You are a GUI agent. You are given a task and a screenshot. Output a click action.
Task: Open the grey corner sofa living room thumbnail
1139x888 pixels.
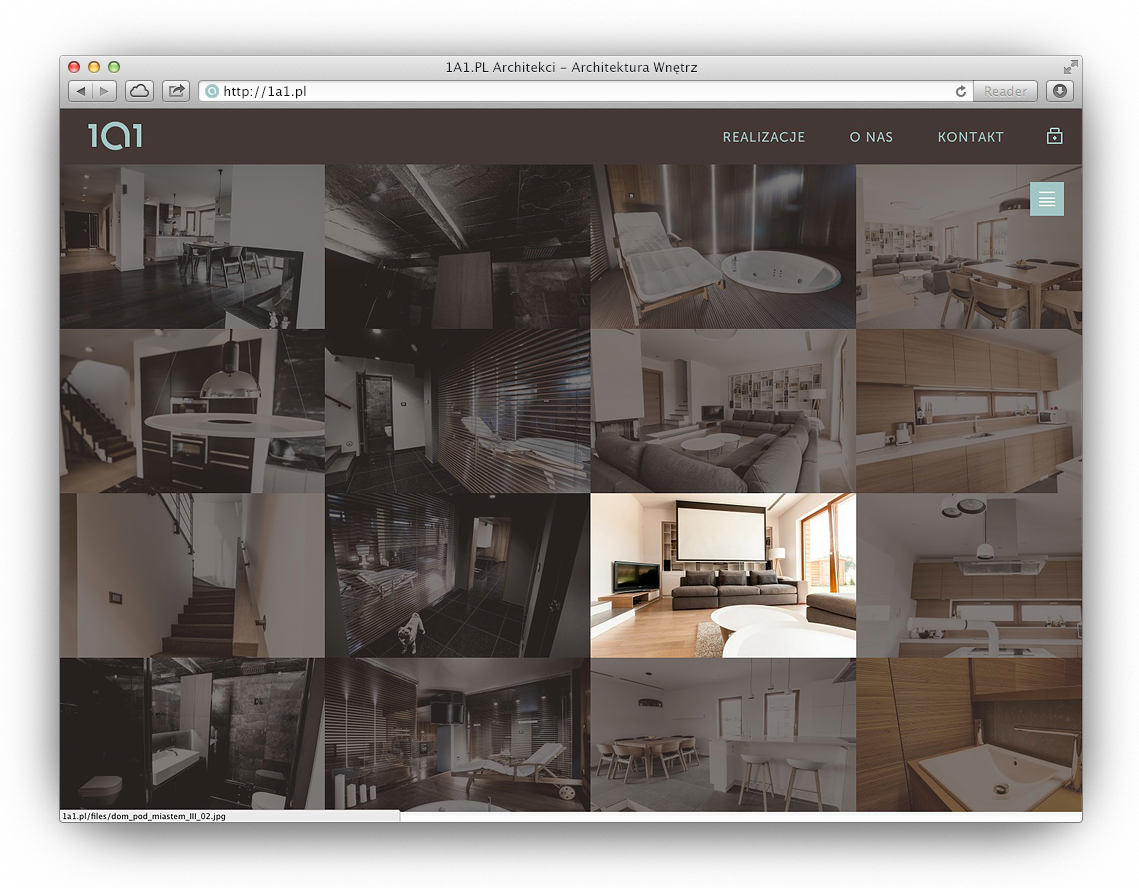tap(723, 411)
